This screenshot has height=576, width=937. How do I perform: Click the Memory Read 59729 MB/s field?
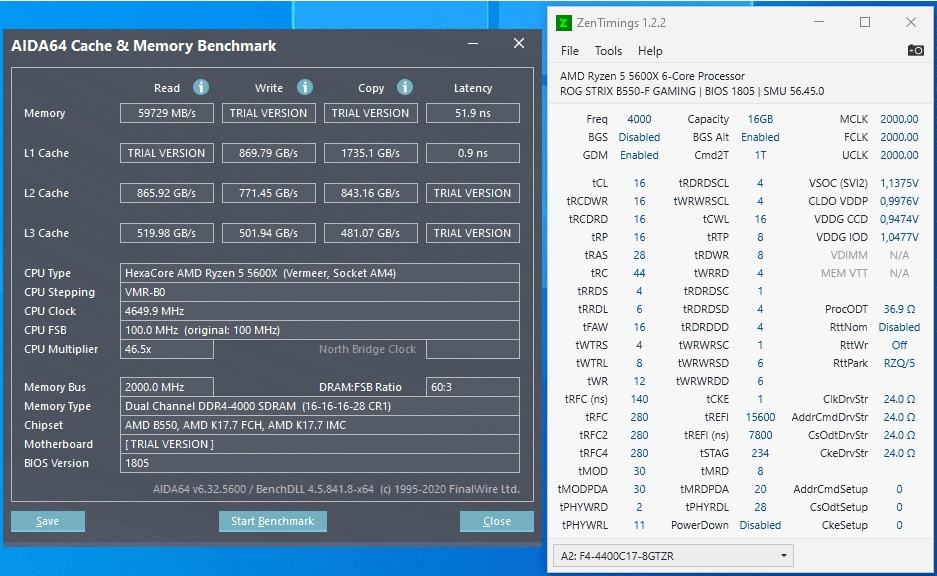point(167,113)
